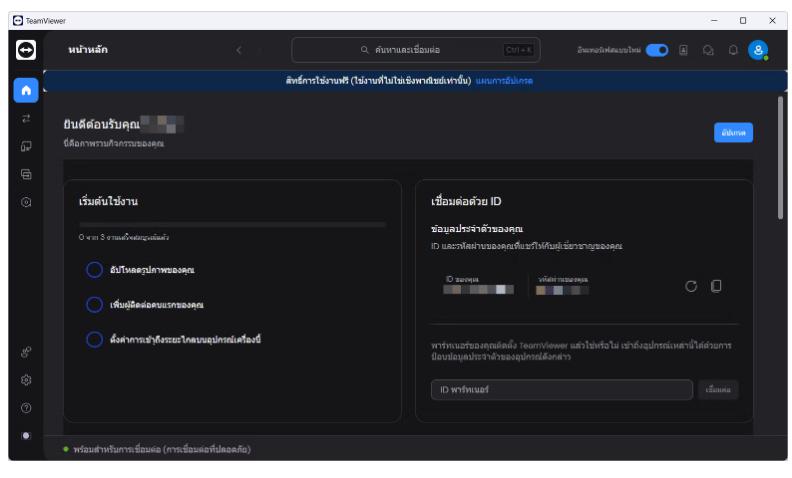Select the เพิ่มผู้ติดต่อคนแรกของคุณ task circle

point(94,304)
